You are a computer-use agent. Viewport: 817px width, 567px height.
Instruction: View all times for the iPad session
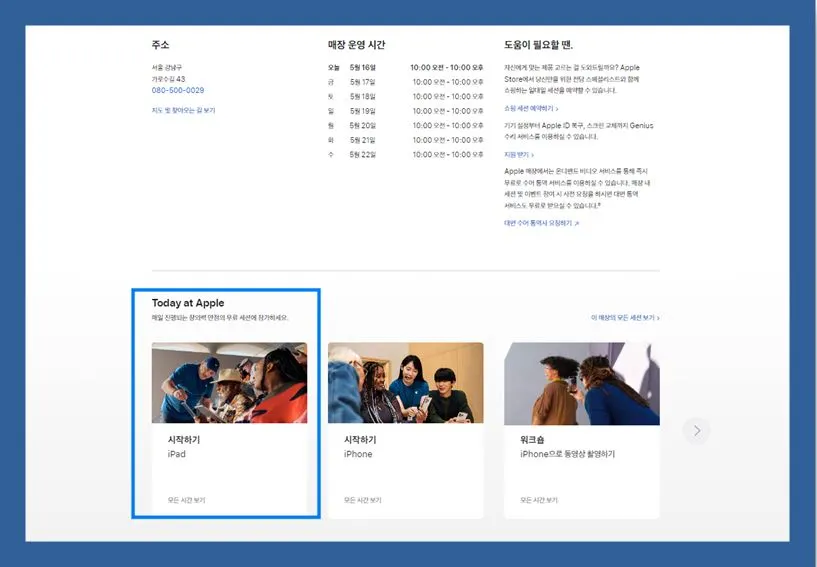tap(187, 500)
